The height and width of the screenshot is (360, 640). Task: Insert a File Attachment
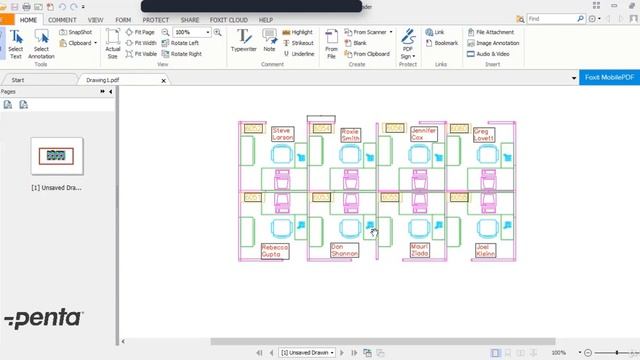tap(491, 32)
